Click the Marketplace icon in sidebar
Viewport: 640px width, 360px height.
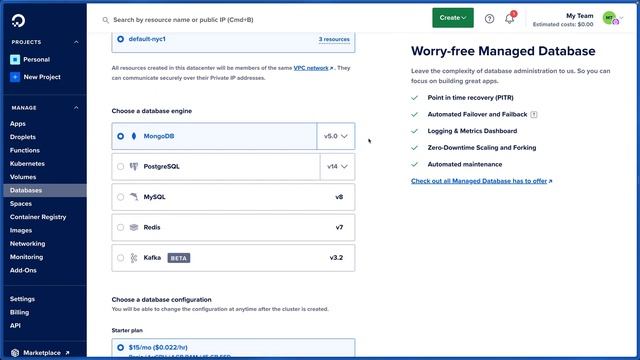point(15,353)
